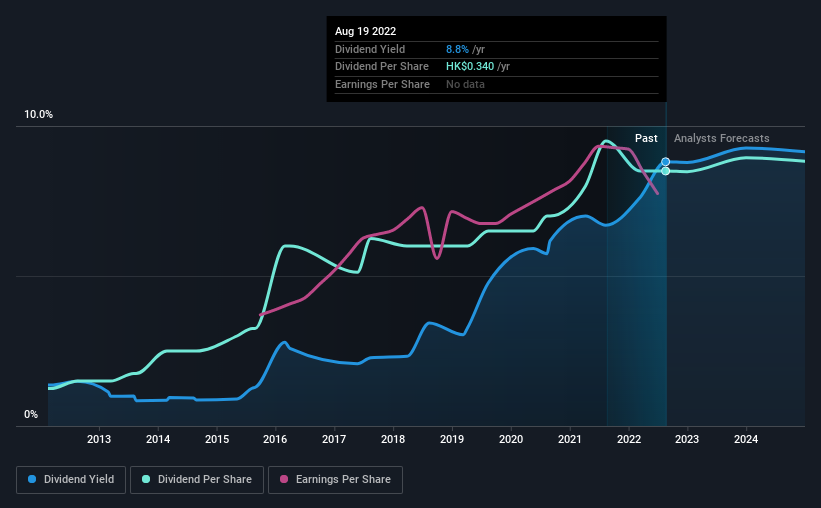Screen dimensions: 821x508
Task: Toggle the Earnings Per Share legend button
Action: [x=335, y=480]
